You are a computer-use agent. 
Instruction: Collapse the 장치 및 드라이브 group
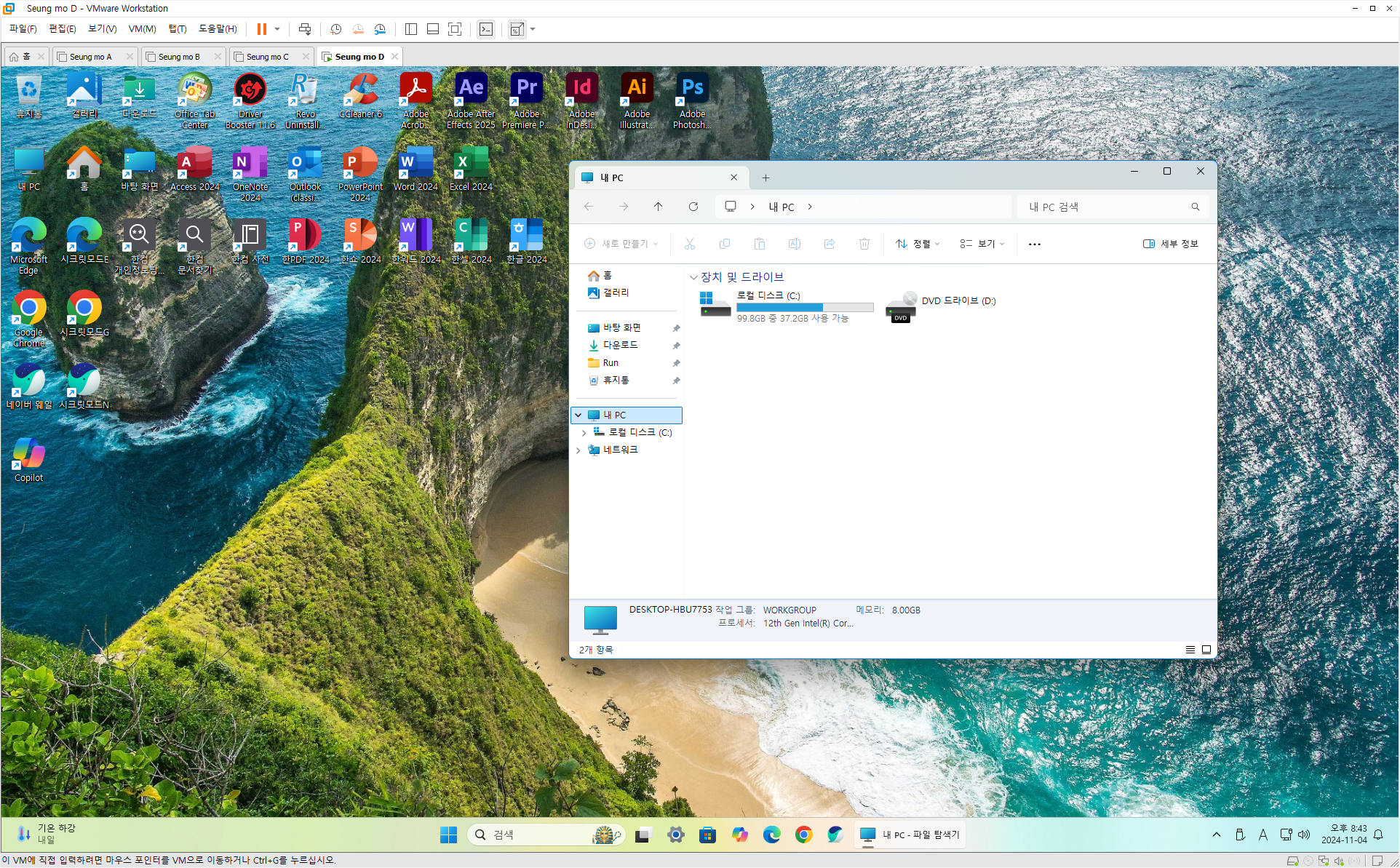[x=693, y=277]
